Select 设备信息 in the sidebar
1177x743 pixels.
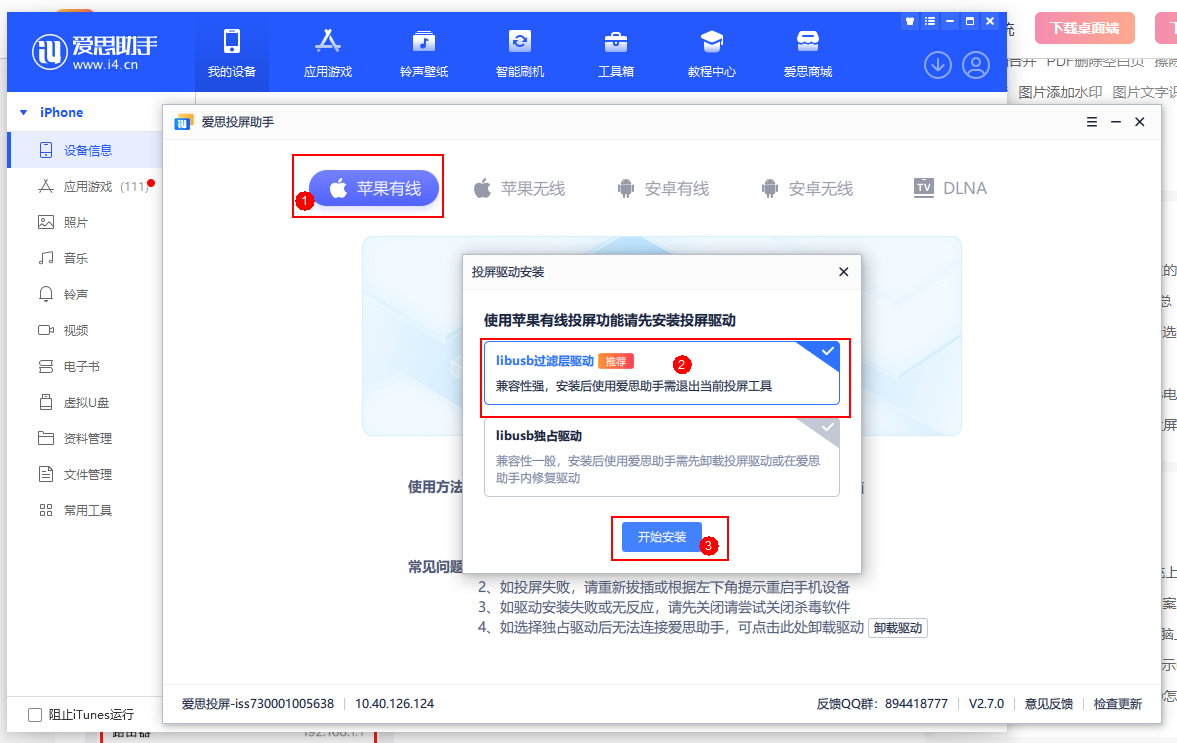[x=84, y=150]
